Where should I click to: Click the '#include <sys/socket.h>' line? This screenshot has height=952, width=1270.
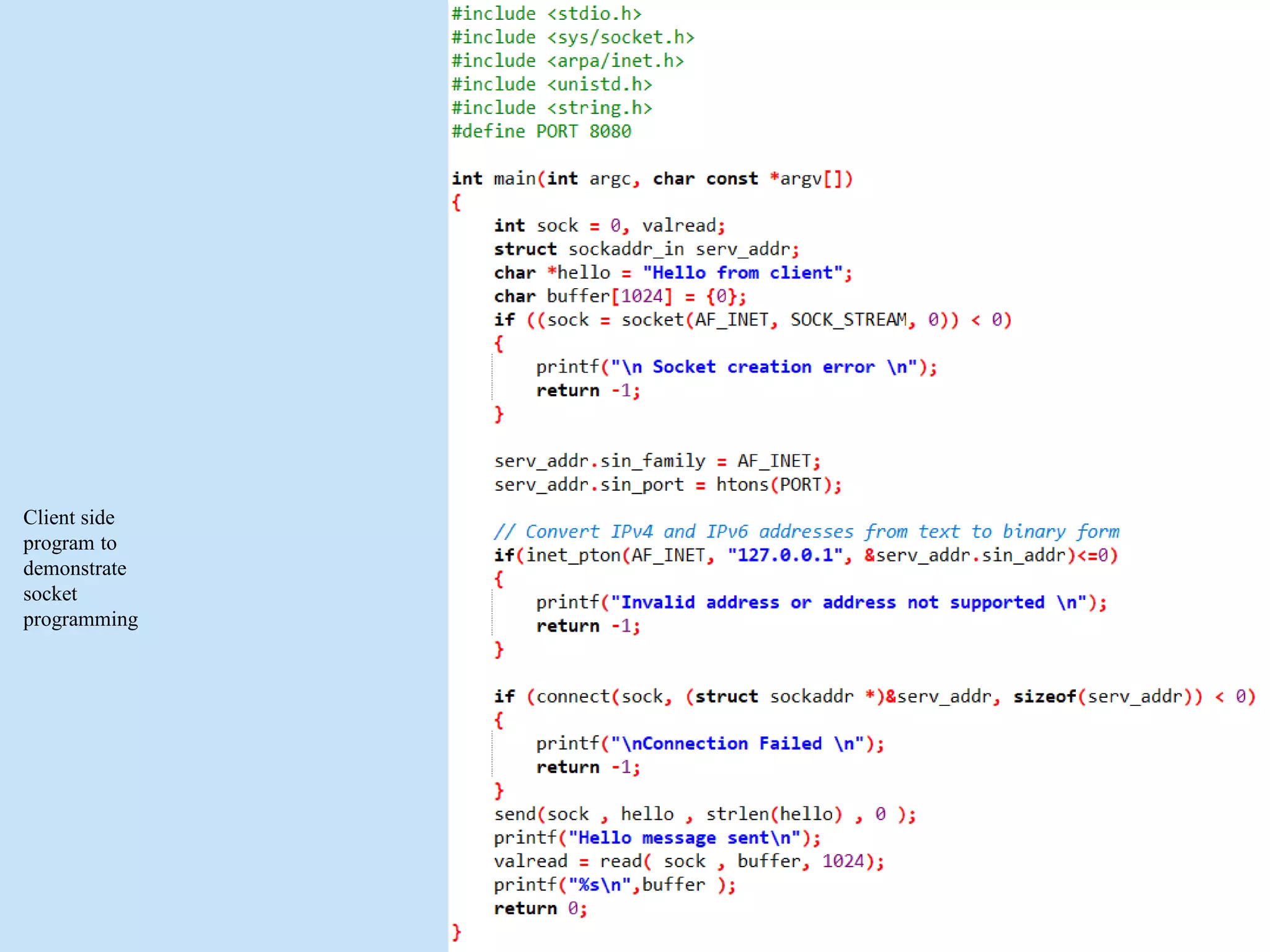pyautogui.click(x=573, y=37)
